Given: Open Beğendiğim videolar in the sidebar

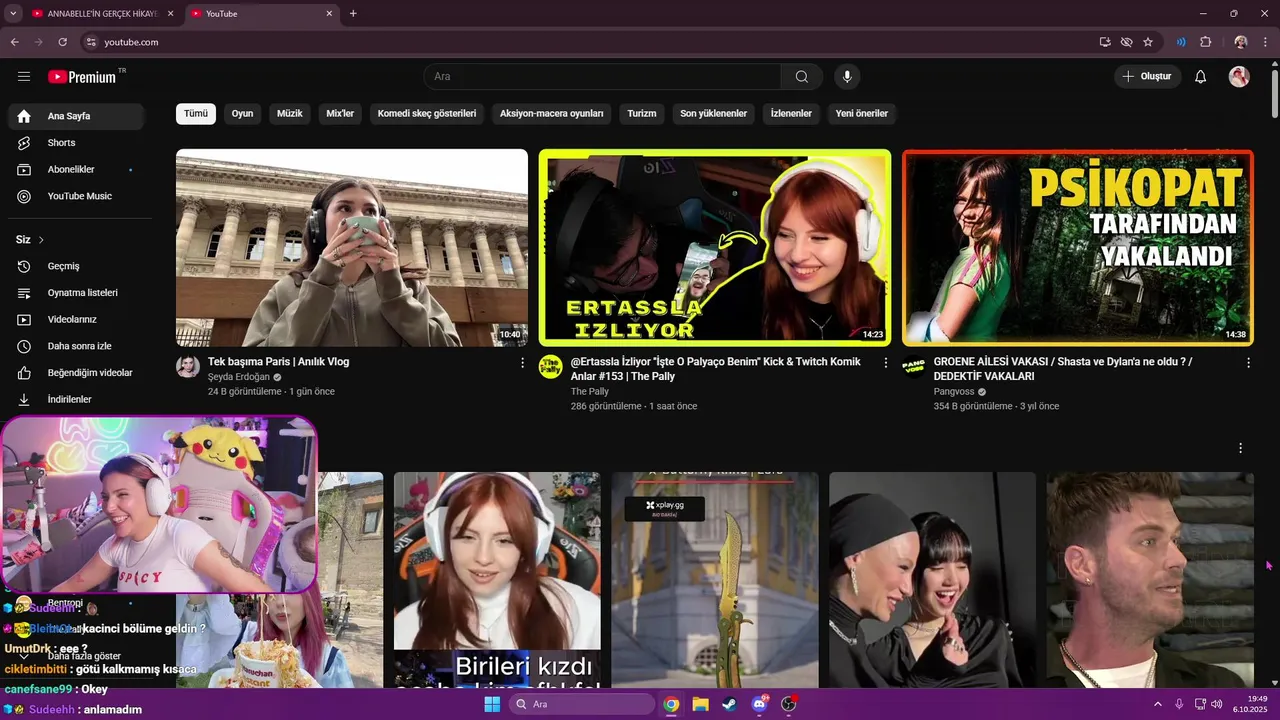Looking at the screenshot, I should click(76, 373).
